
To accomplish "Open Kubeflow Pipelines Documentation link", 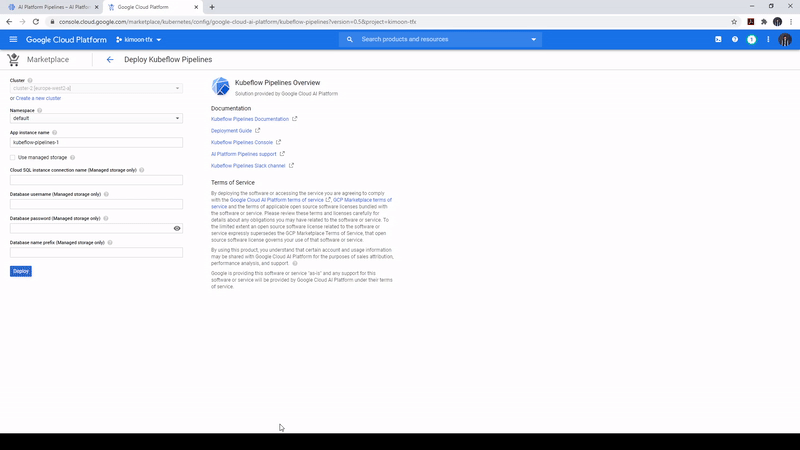I will [250, 119].
